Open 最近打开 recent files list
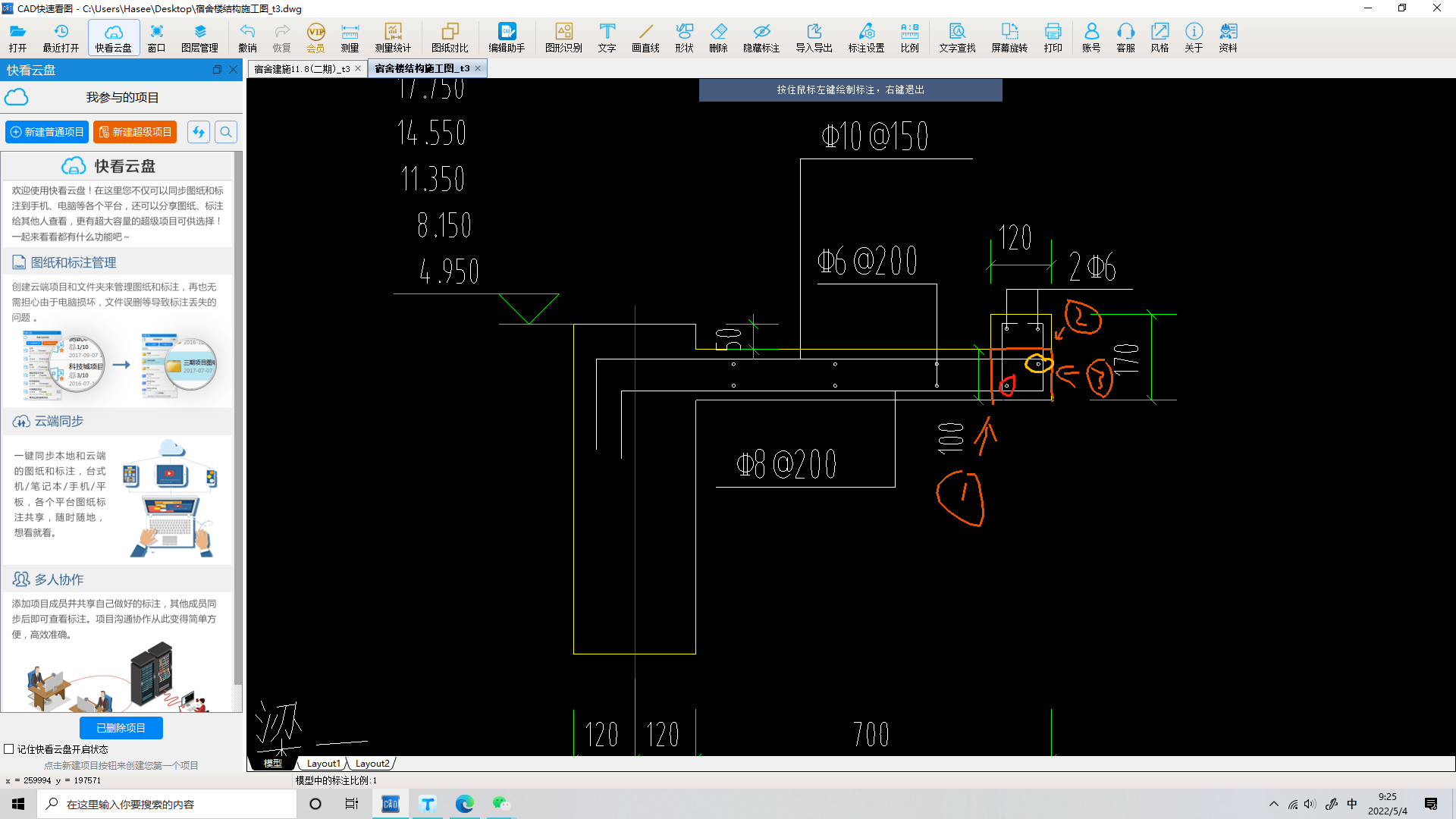 [61, 37]
